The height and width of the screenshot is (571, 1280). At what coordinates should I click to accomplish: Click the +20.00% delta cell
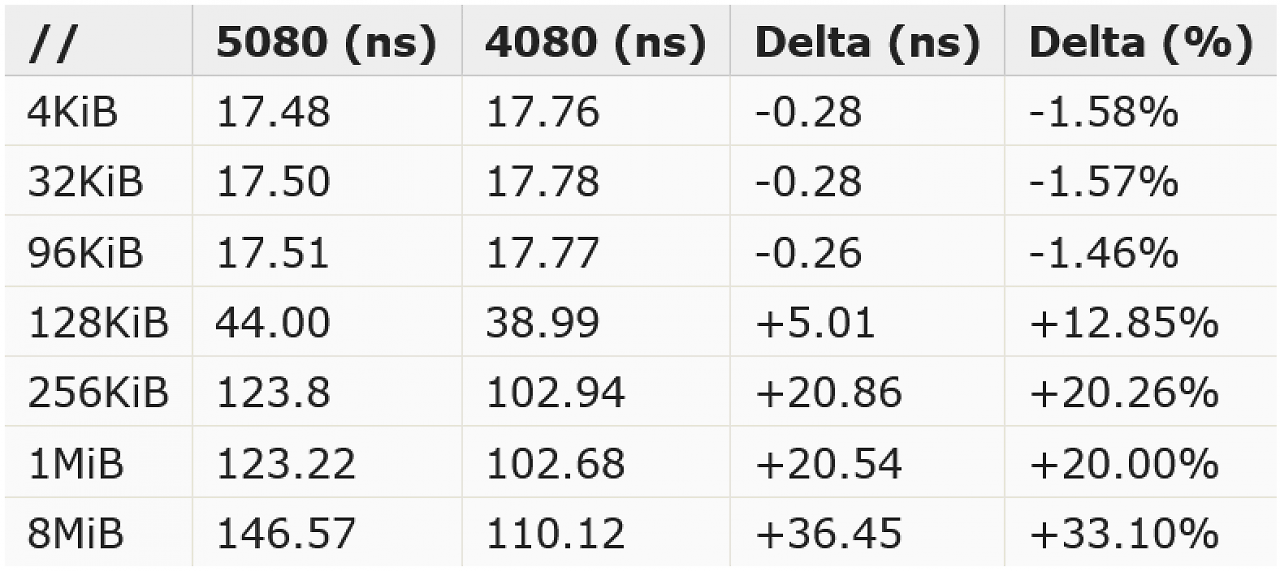pyautogui.click(x=1140, y=462)
